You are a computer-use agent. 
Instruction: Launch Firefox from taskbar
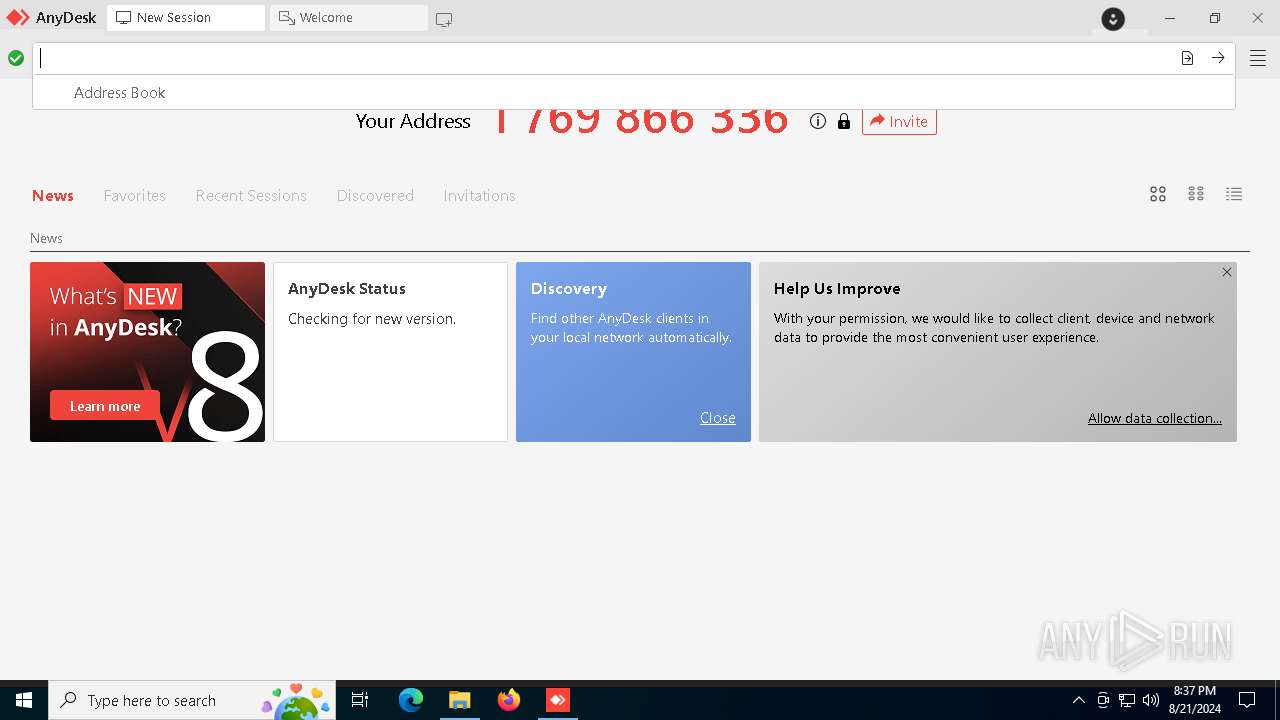(509, 700)
